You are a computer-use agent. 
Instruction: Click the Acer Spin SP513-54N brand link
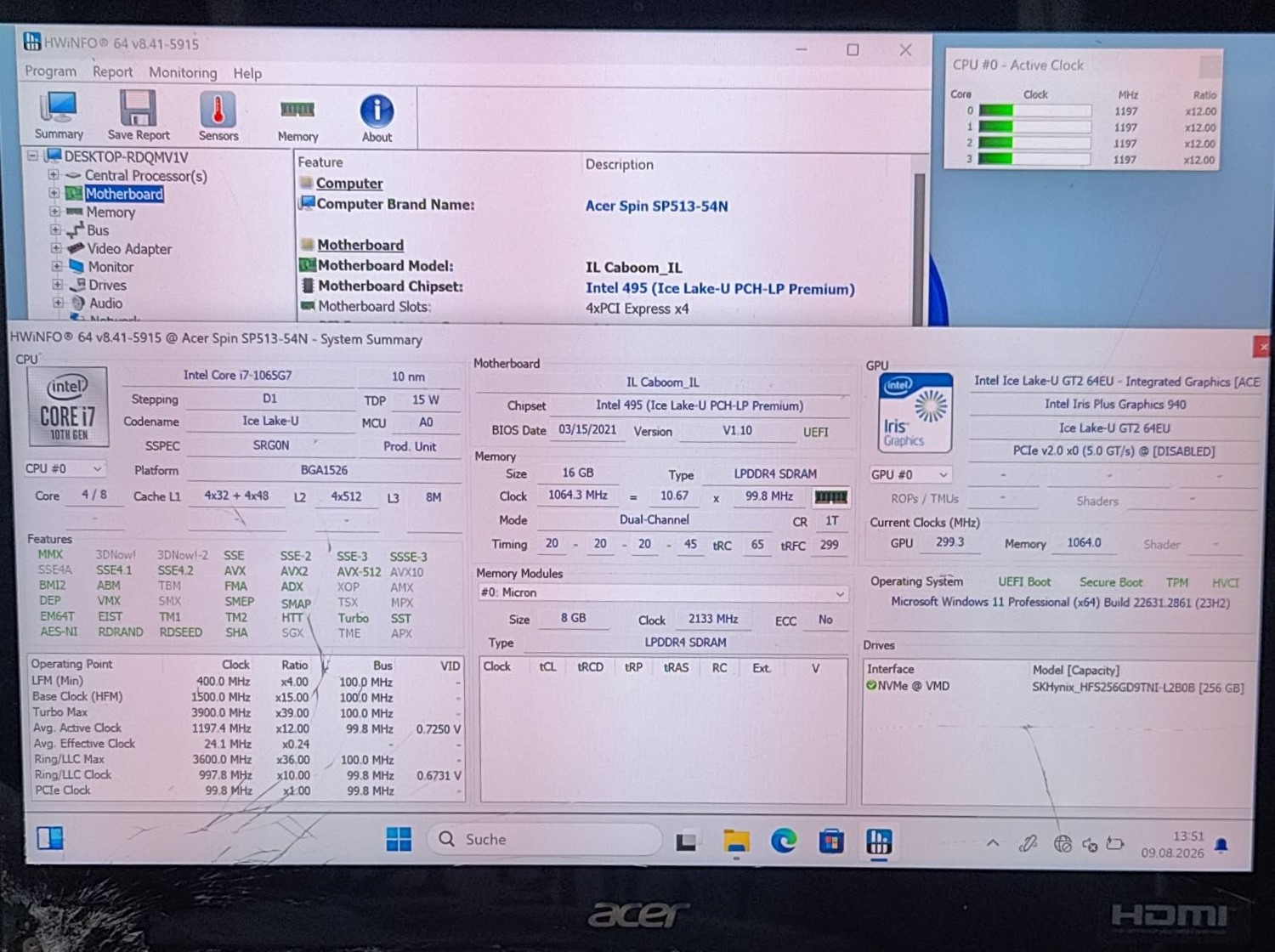[x=656, y=206]
